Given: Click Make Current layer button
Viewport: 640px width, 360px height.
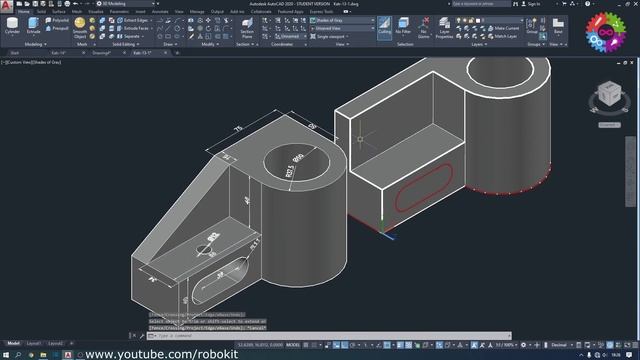Looking at the screenshot, I should pyautogui.click(x=503, y=28).
